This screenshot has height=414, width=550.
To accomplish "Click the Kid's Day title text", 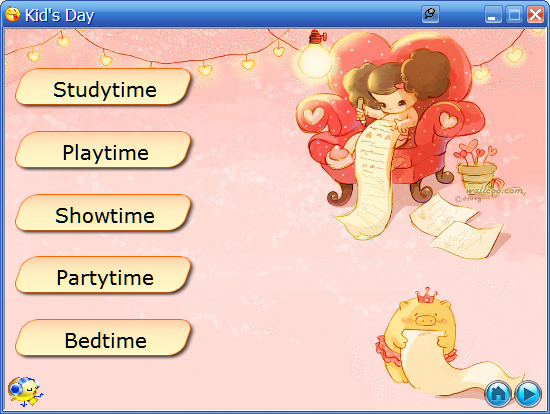I will (x=60, y=15).
